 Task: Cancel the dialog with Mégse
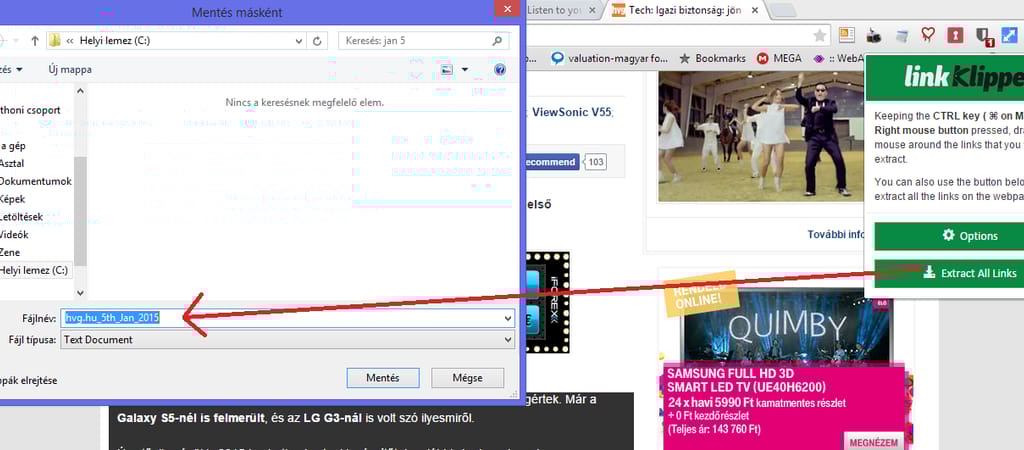467,378
